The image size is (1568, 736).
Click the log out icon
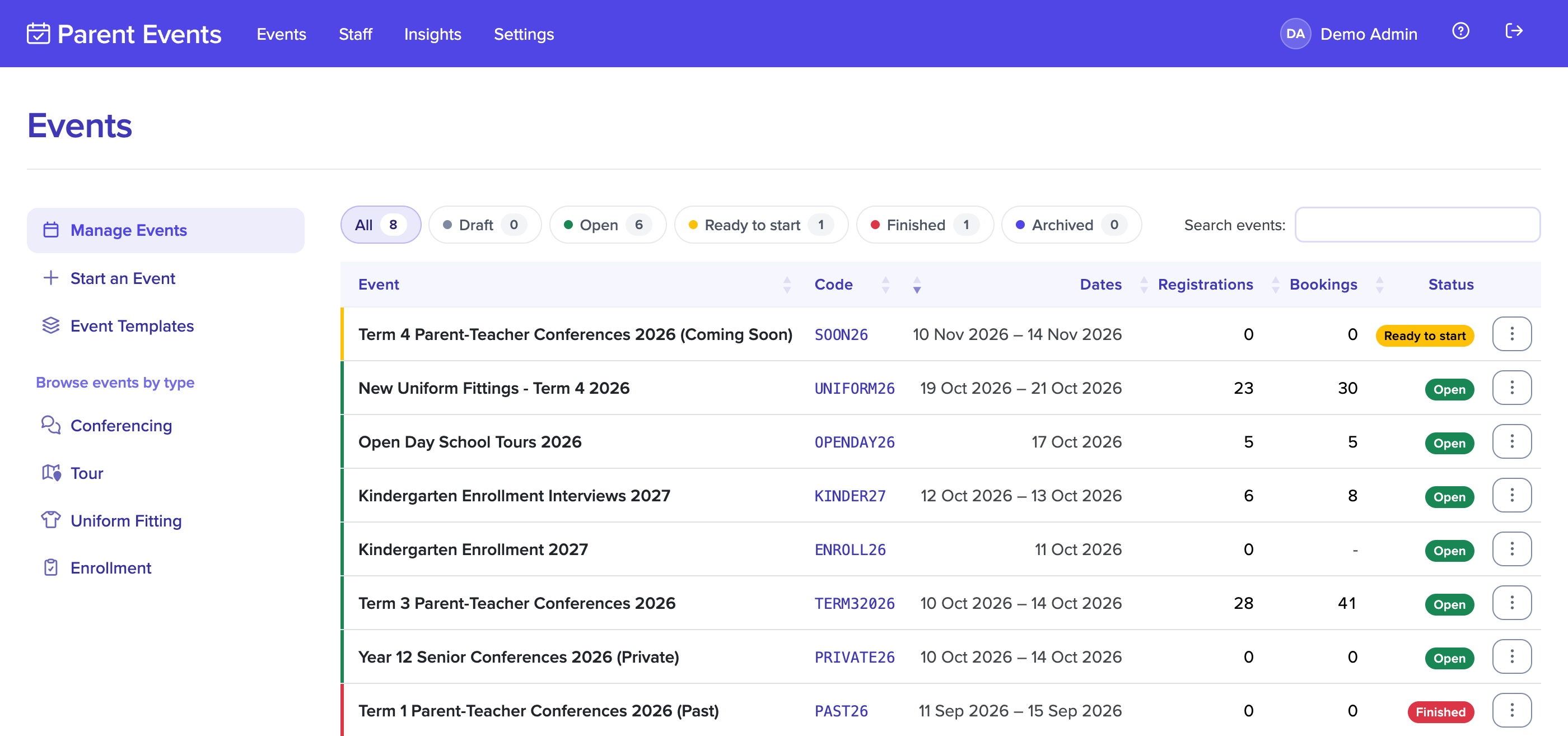click(x=1514, y=31)
